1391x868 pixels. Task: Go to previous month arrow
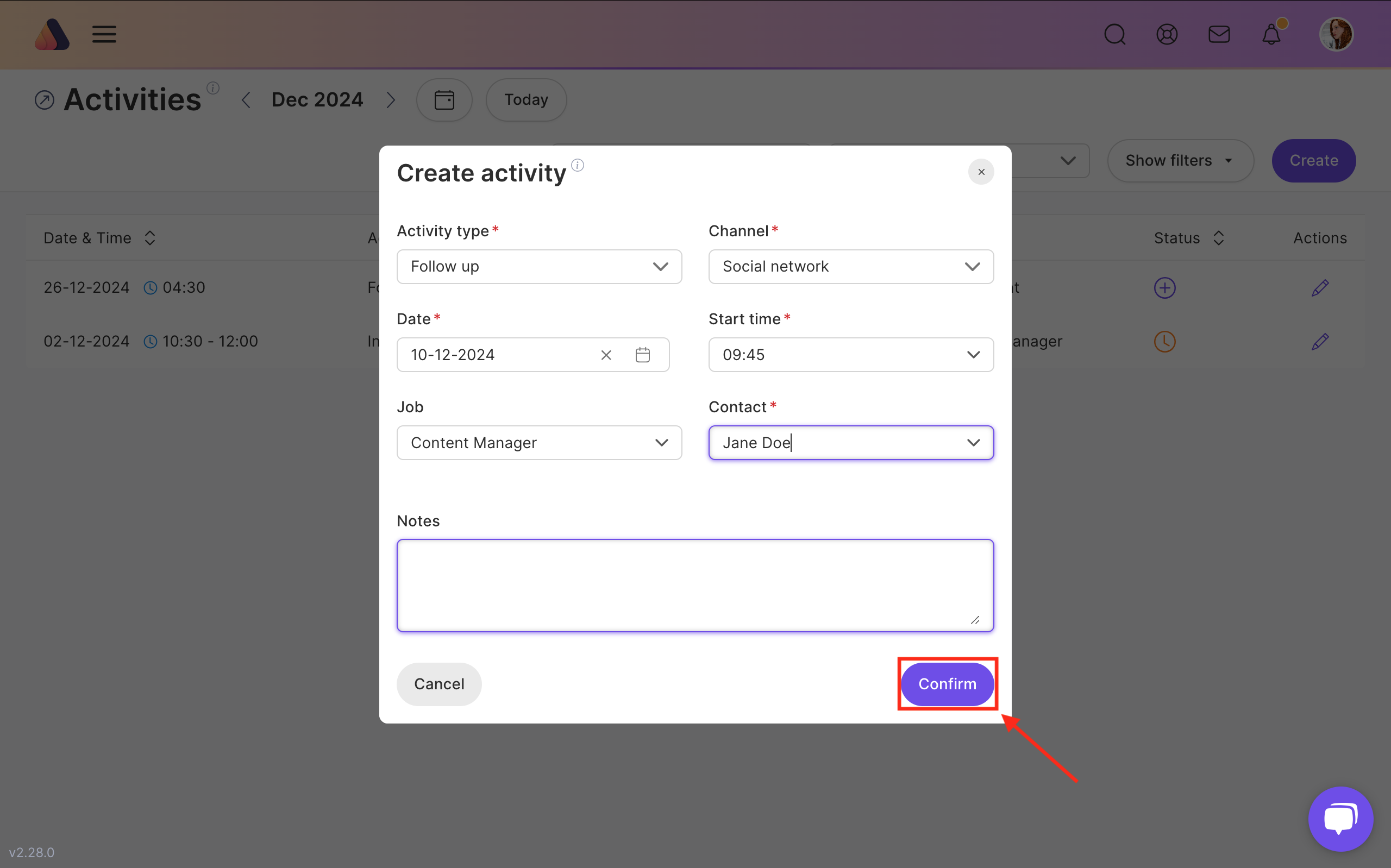click(246, 100)
